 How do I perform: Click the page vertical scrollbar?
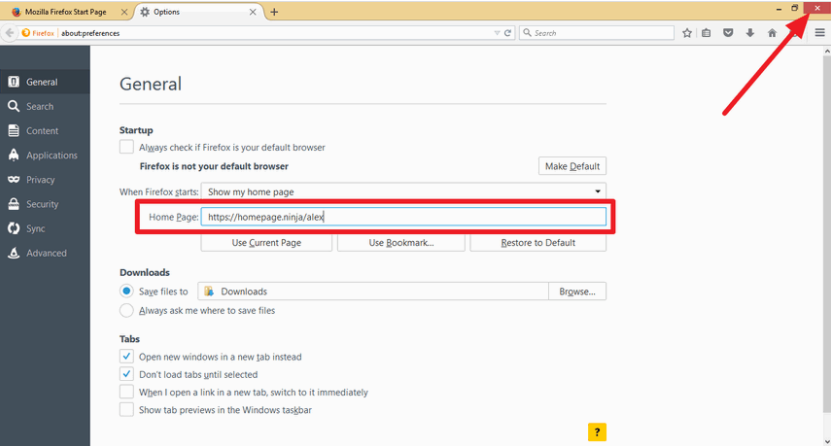[x=827, y=233]
